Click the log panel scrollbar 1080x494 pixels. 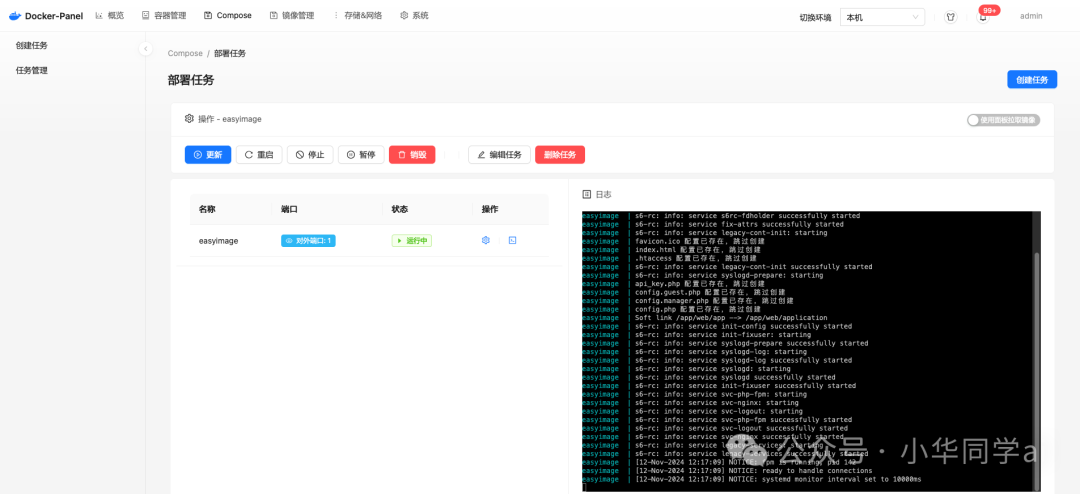1036,369
